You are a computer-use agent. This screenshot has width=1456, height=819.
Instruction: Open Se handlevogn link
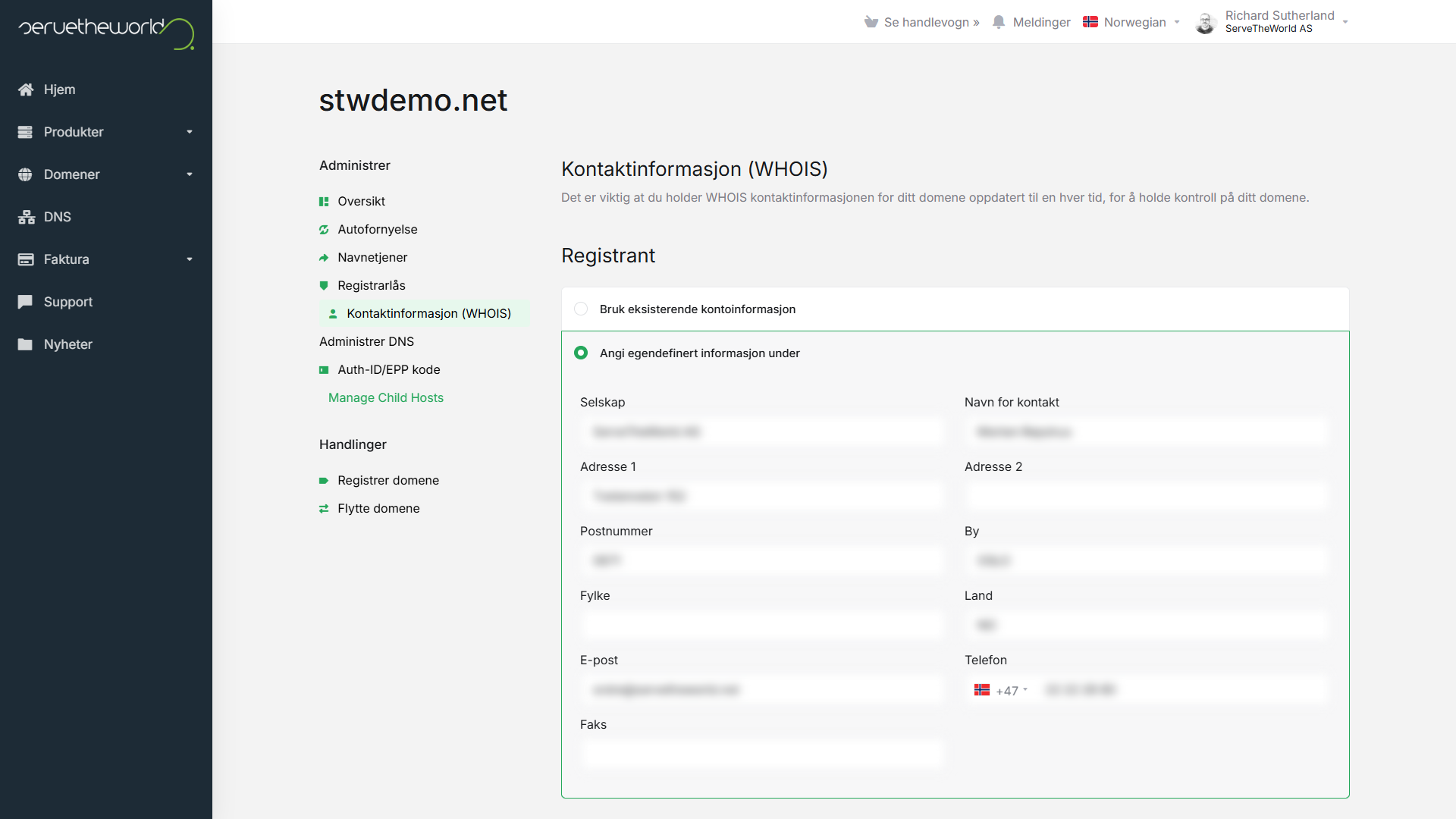931,23
